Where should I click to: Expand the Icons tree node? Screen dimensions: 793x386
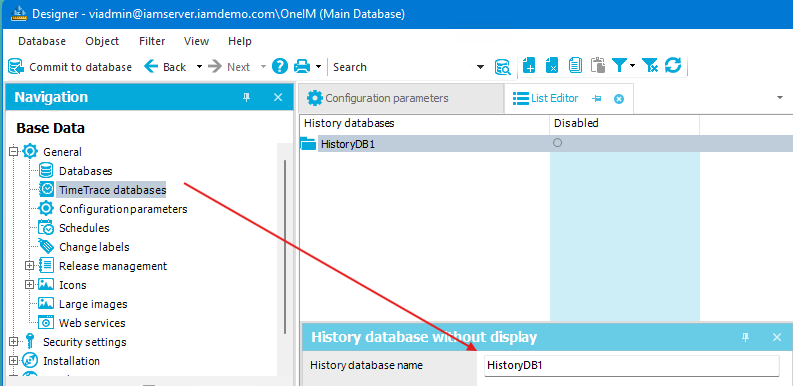tap(29, 284)
